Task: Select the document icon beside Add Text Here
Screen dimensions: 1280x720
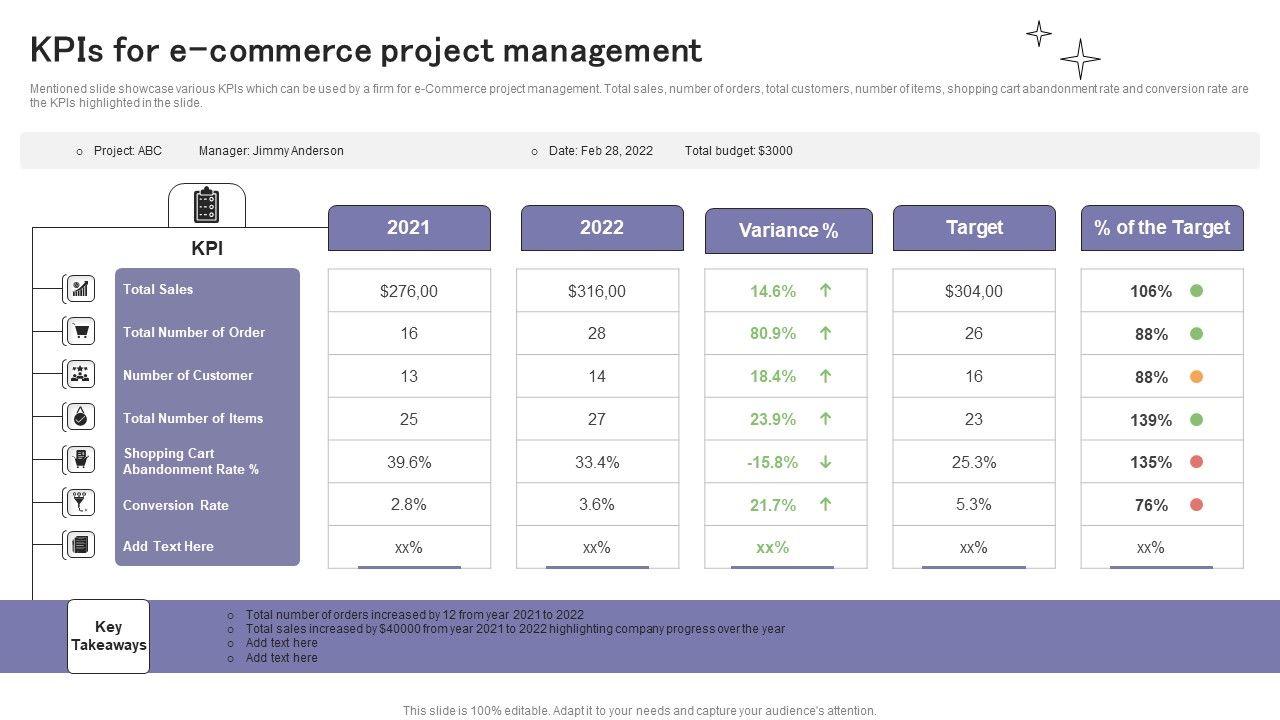Action: click(80, 545)
